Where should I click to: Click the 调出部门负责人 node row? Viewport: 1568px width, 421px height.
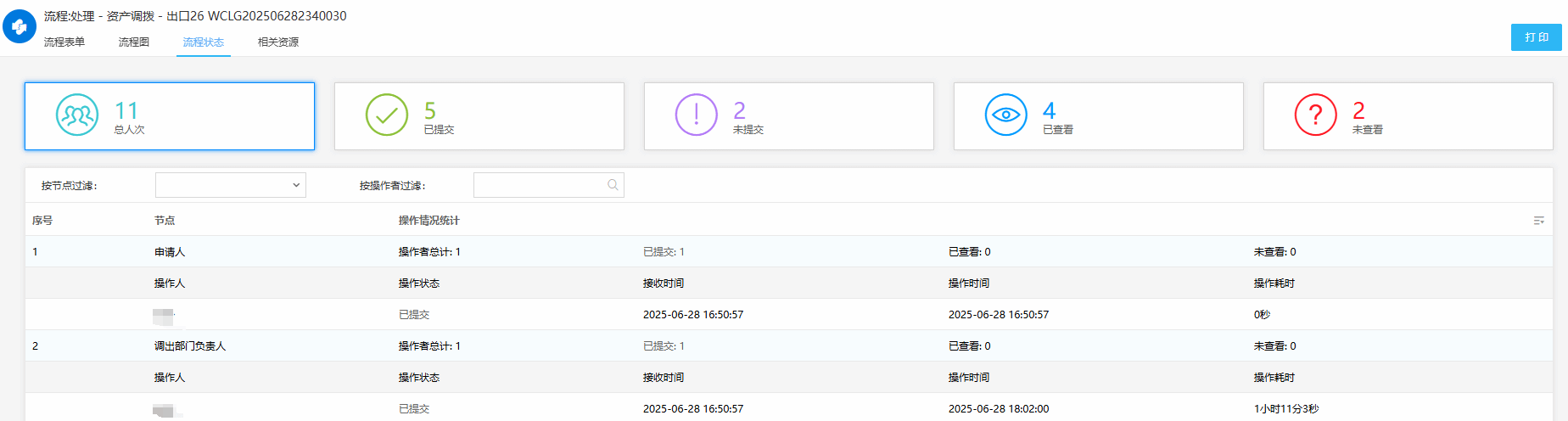pos(190,346)
